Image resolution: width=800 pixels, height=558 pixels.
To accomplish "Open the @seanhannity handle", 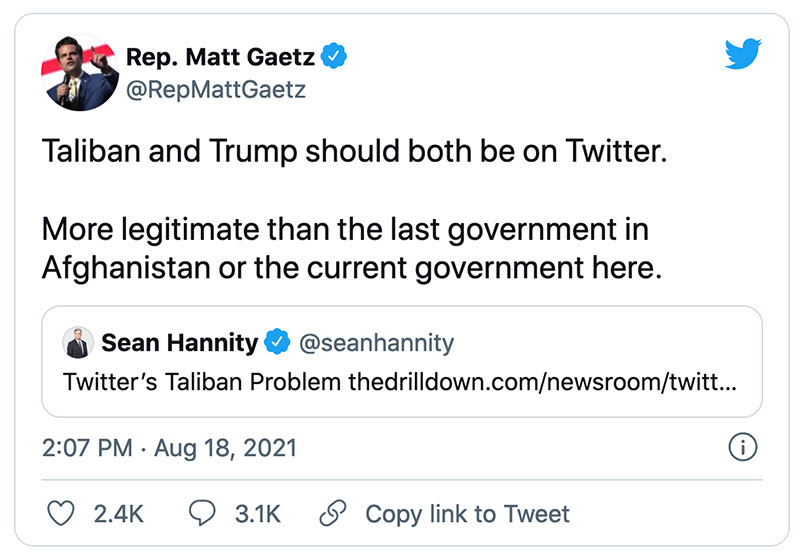I will pyautogui.click(x=376, y=344).
